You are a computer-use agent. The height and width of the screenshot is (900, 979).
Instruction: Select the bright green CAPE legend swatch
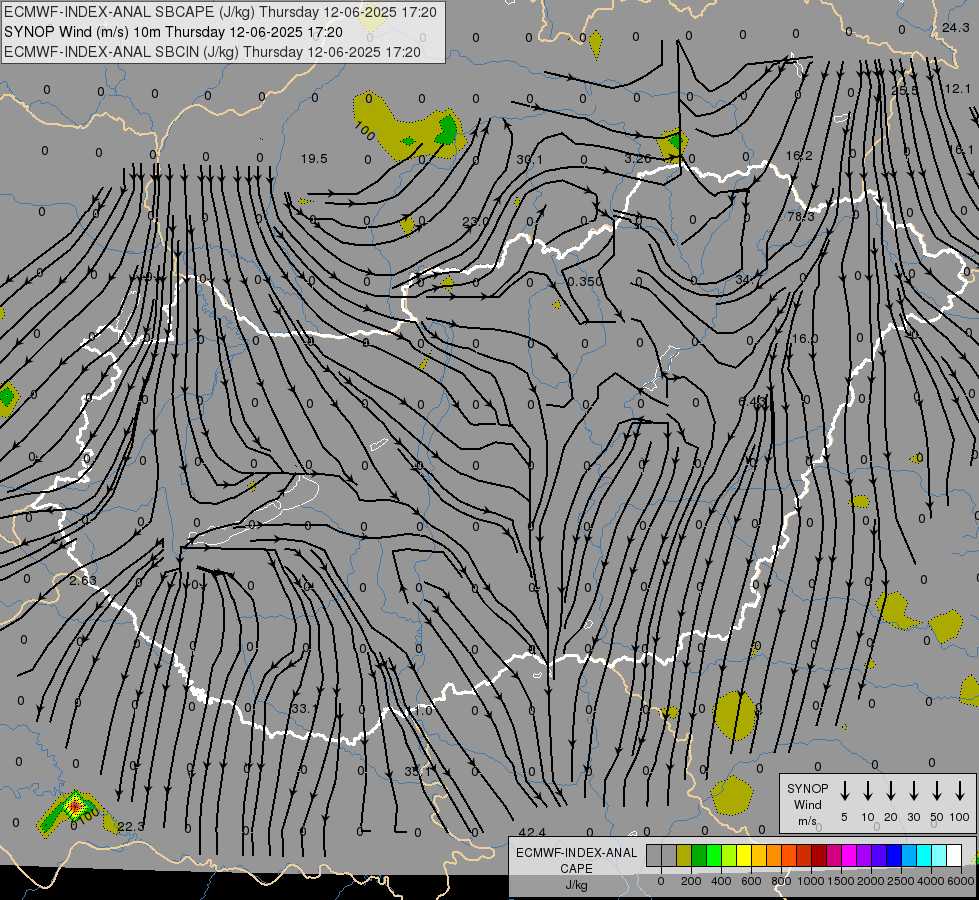[714, 856]
